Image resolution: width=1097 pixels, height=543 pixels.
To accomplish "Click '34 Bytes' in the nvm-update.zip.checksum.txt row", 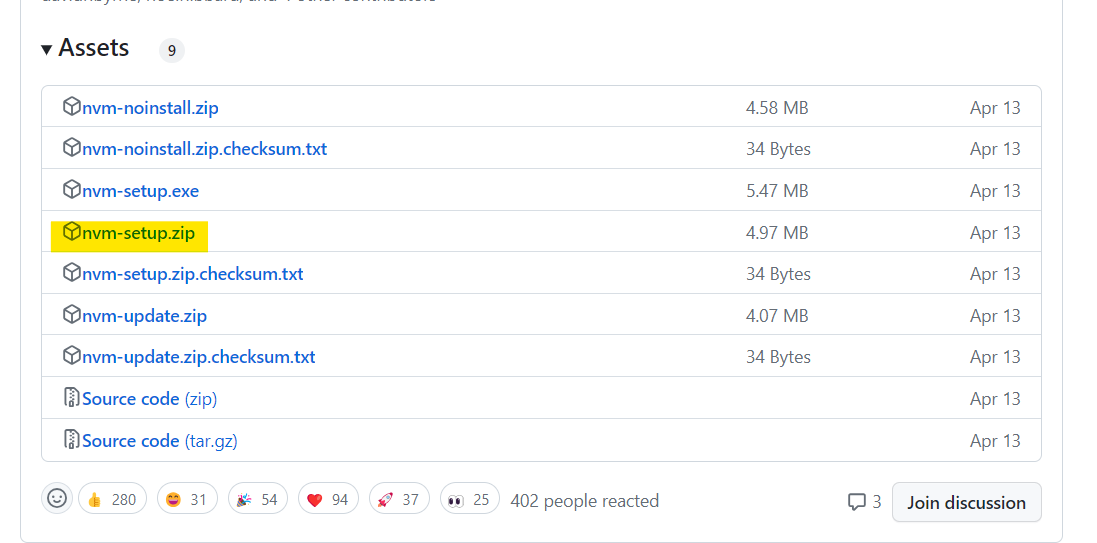I will coord(778,358).
